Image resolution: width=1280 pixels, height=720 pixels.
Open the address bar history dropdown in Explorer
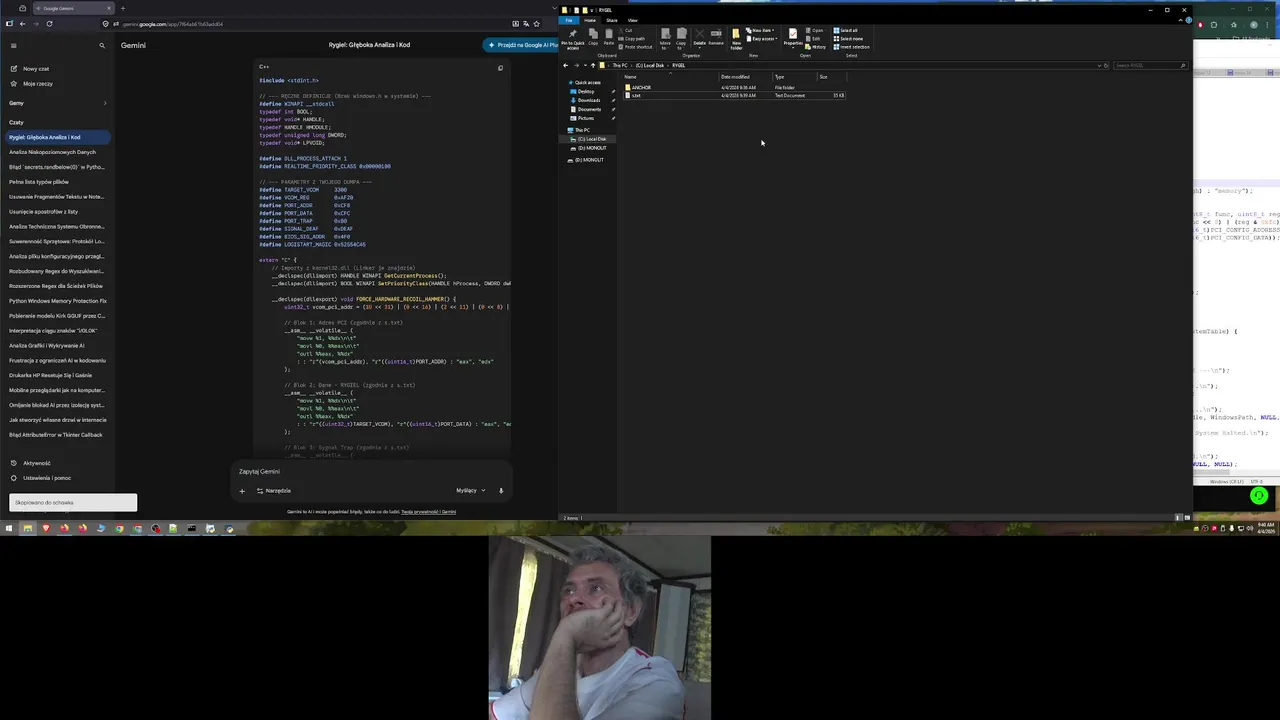[1098, 65]
